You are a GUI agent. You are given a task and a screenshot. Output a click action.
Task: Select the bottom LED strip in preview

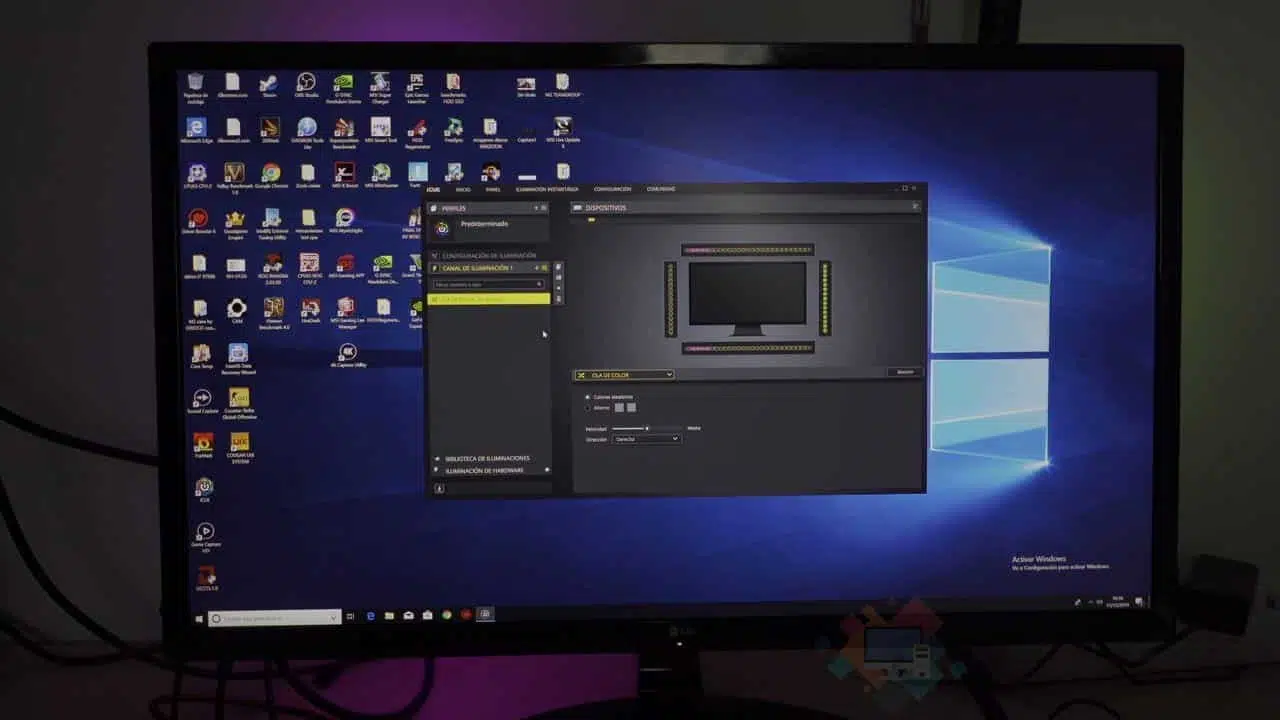[748, 348]
